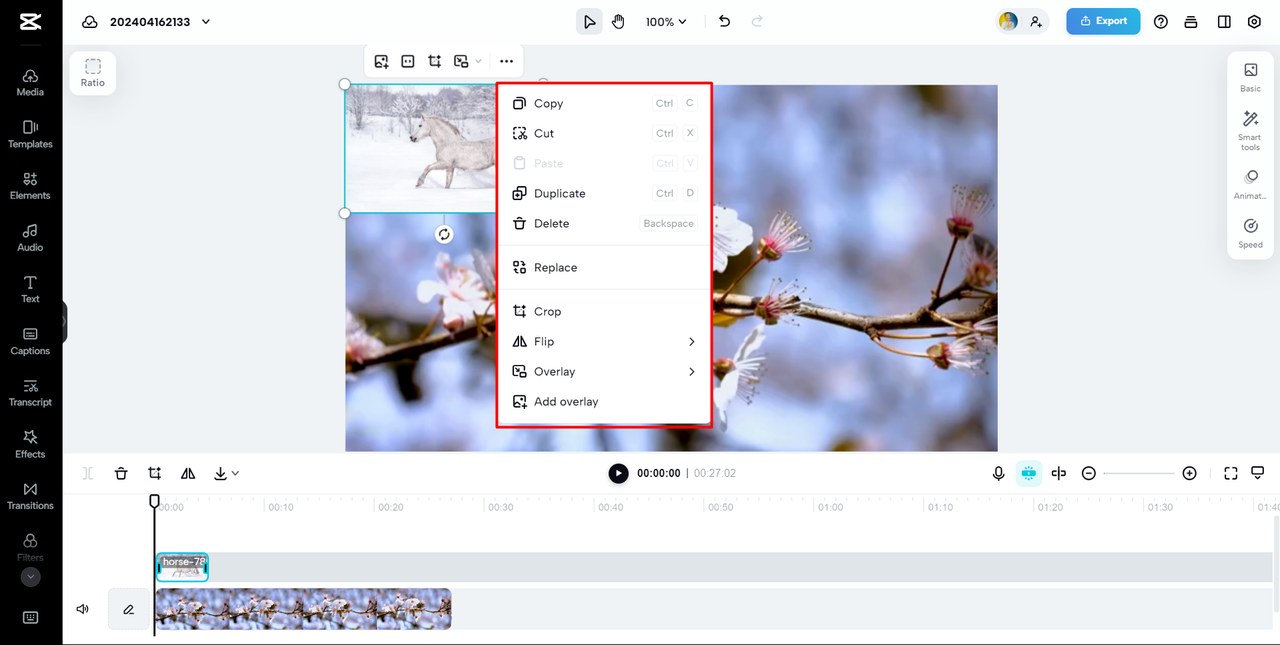
Task: Select the horse clip on the timeline
Action: 181,566
